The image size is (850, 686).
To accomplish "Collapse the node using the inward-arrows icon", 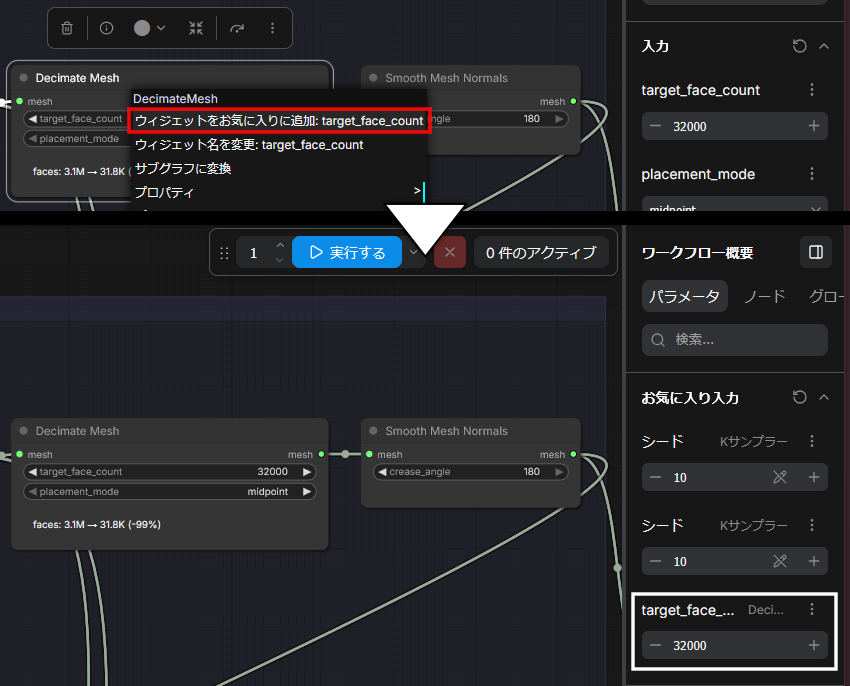I will 196,28.
